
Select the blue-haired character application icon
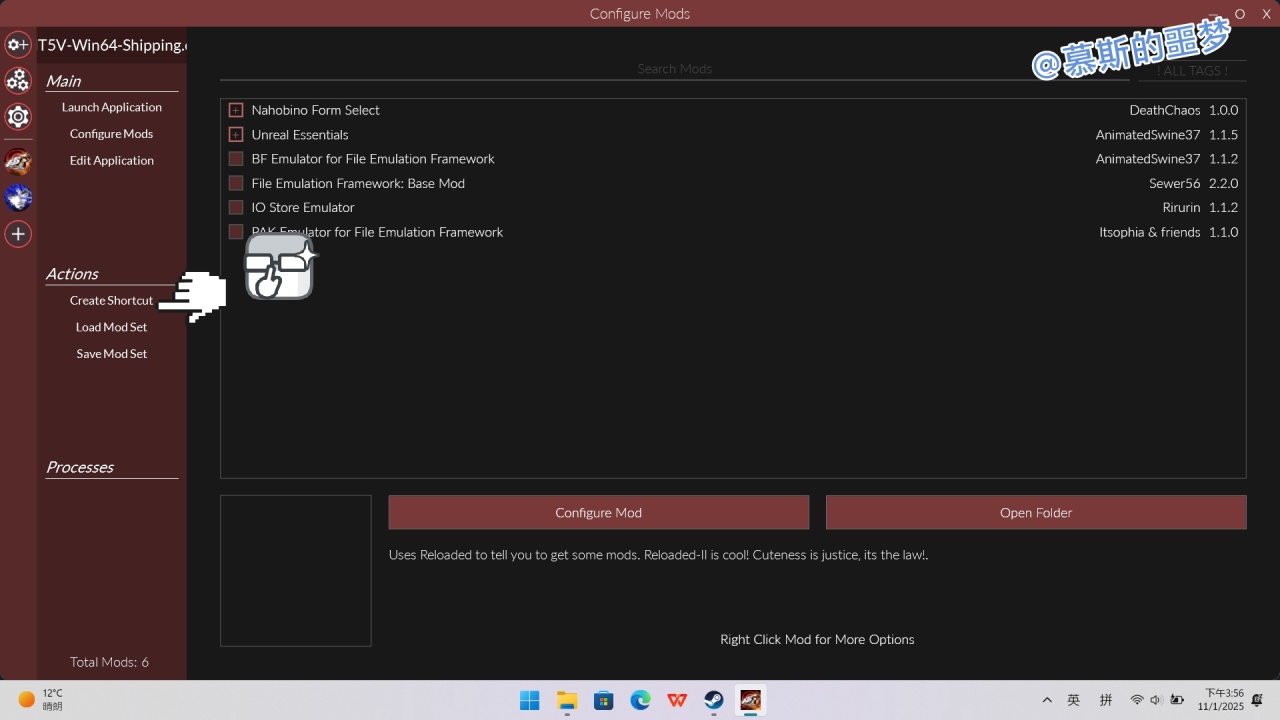[x=18, y=197]
